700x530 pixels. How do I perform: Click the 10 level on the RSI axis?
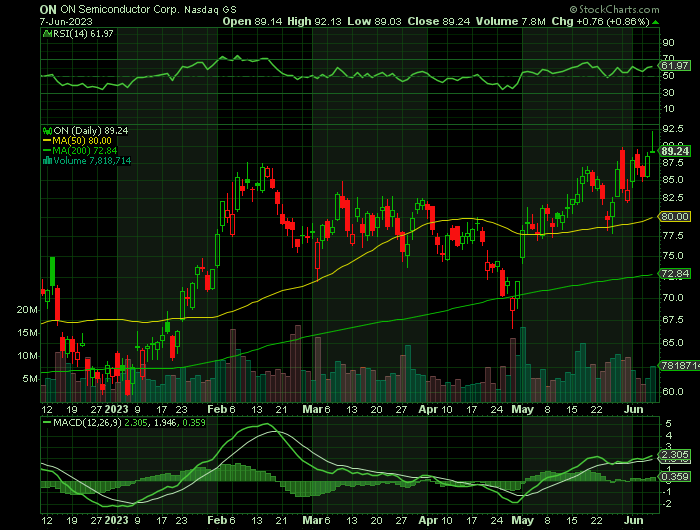(x=668, y=109)
